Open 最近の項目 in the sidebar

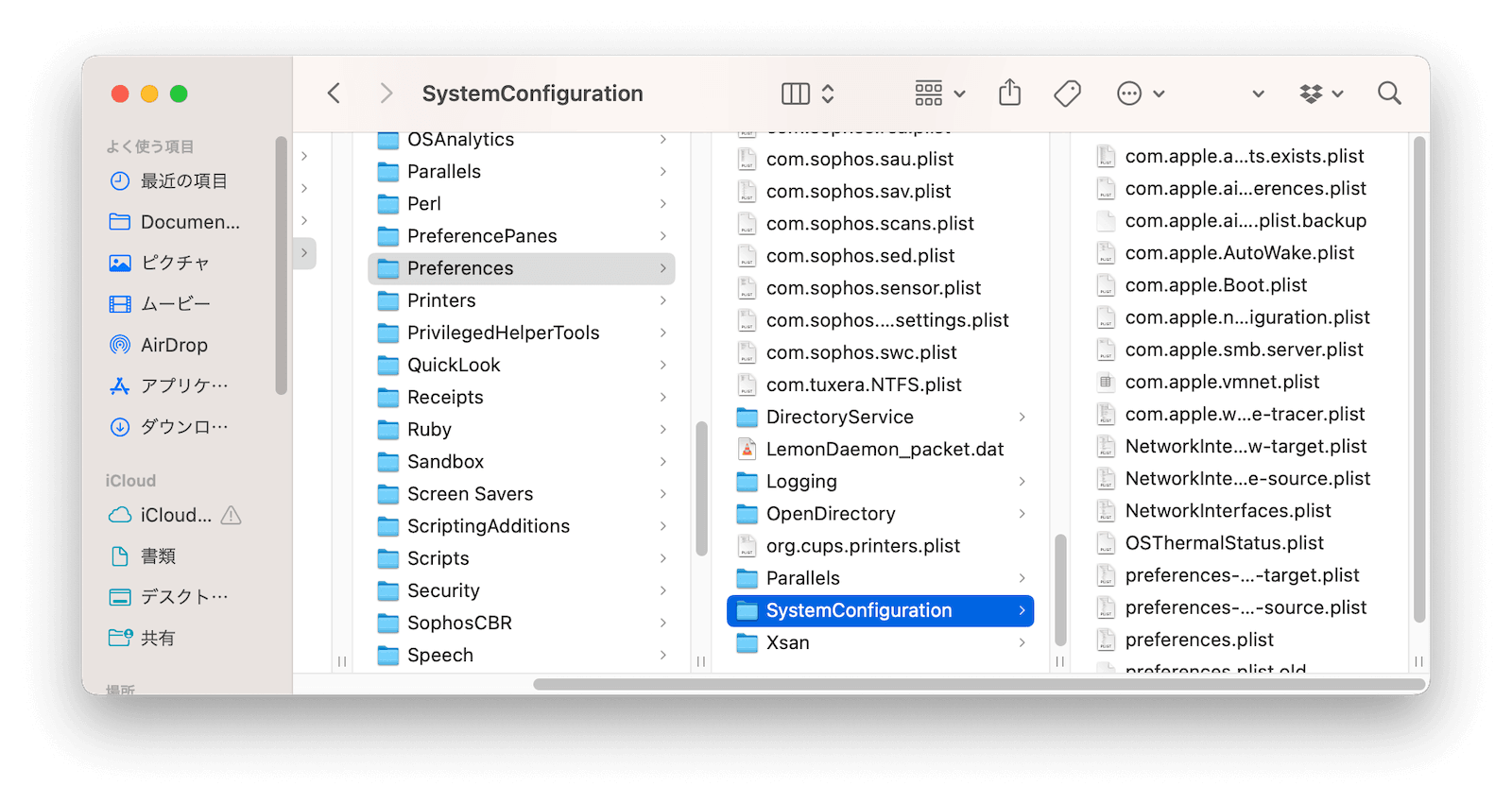184,180
